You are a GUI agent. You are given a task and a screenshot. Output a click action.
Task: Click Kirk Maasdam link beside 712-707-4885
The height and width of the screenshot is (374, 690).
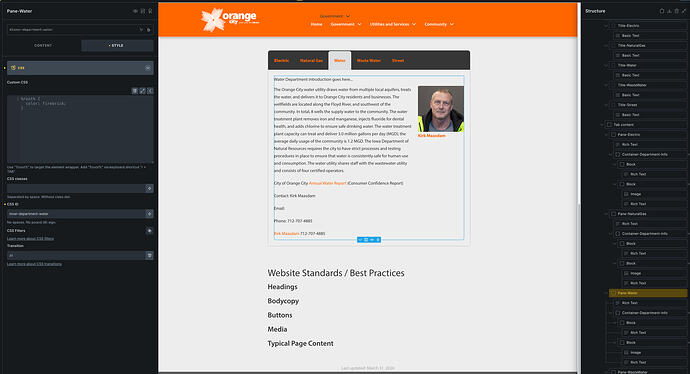tap(286, 234)
